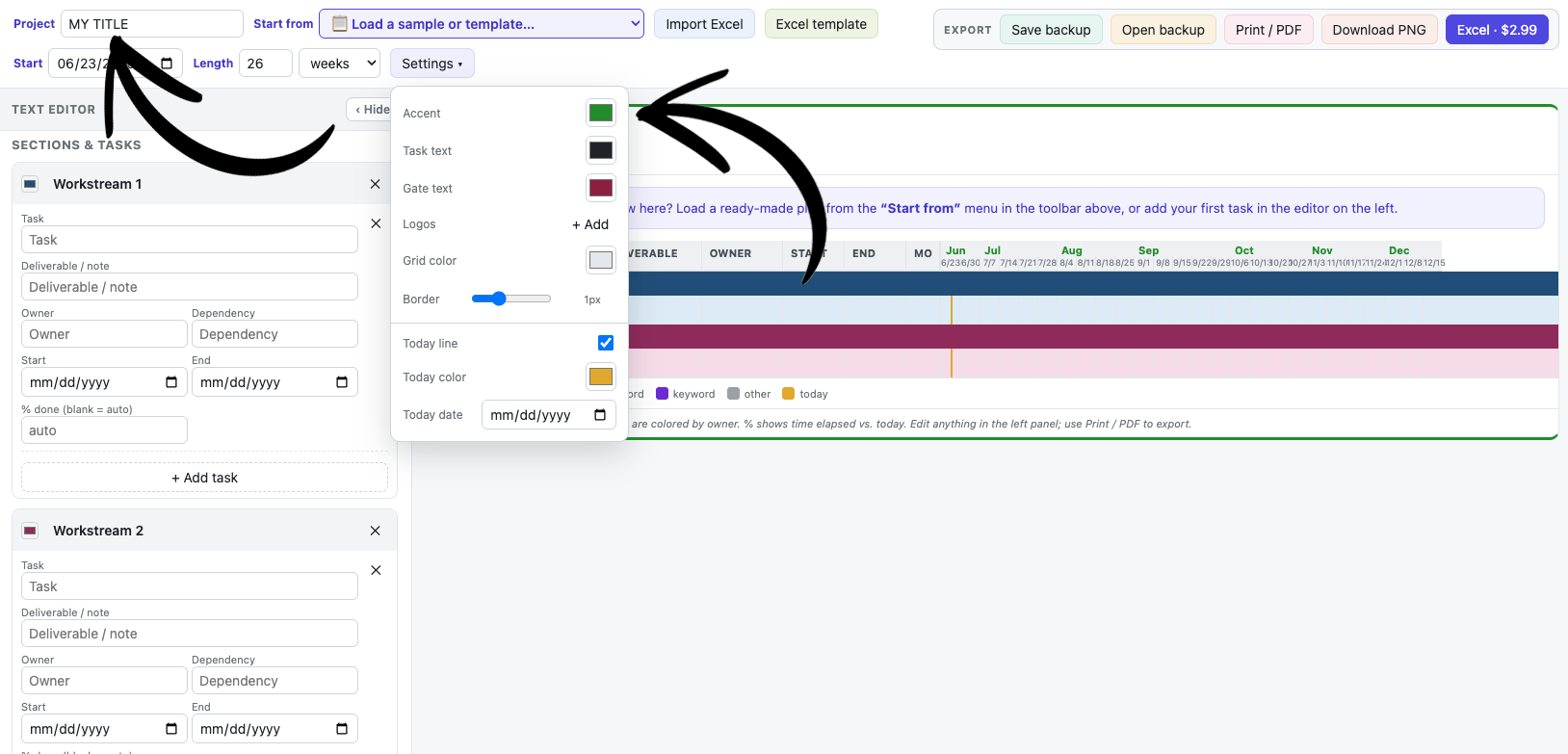Open calendar icon in Today date field
Image resolution: width=1568 pixels, height=754 pixels.
(x=600, y=415)
